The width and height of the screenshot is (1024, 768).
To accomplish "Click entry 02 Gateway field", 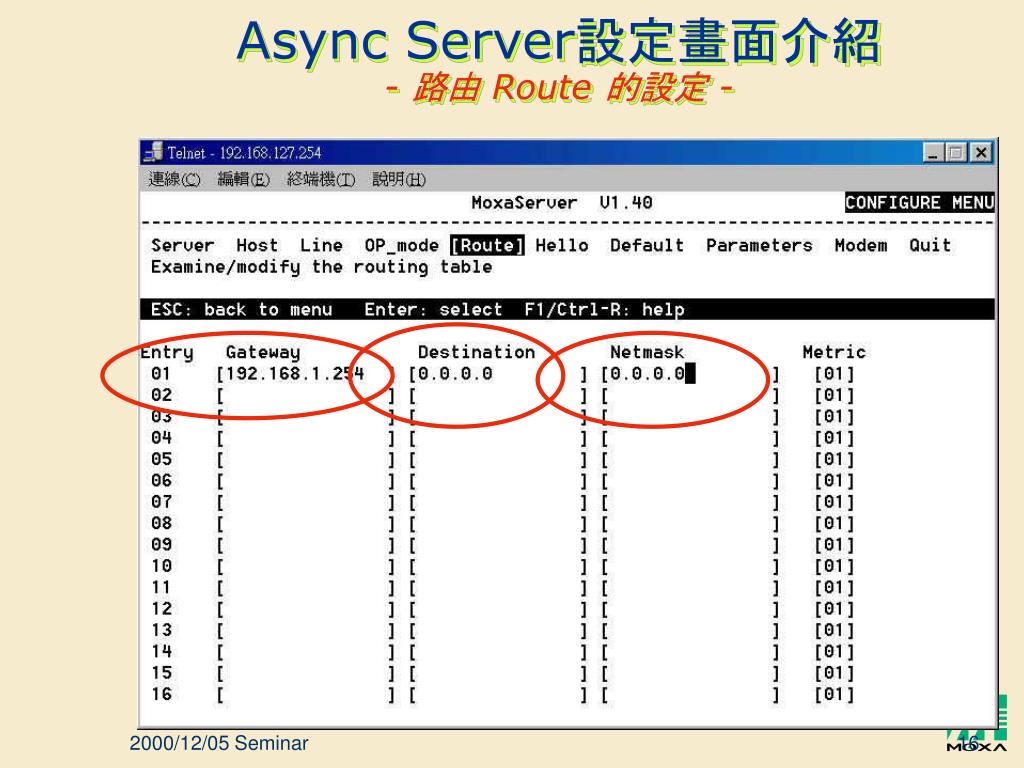I will coord(306,395).
